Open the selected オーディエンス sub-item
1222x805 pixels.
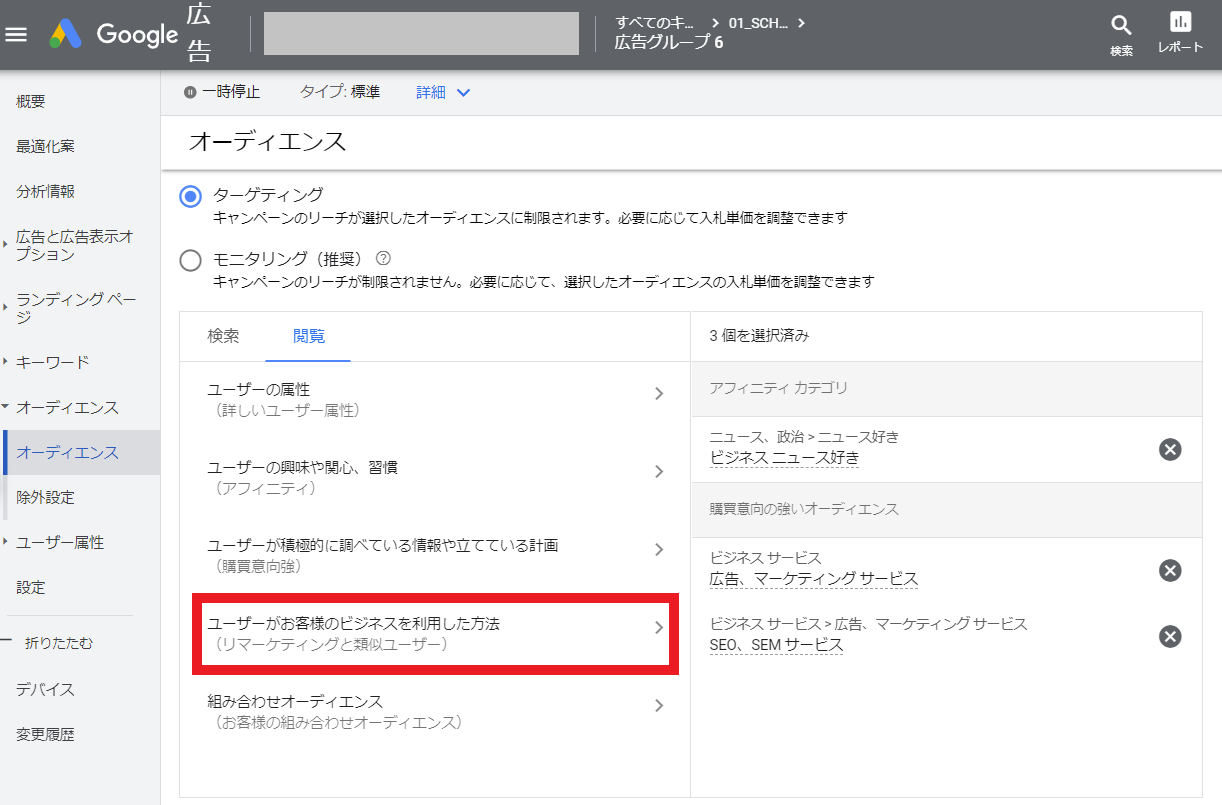pyautogui.click(x=82, y=452)
